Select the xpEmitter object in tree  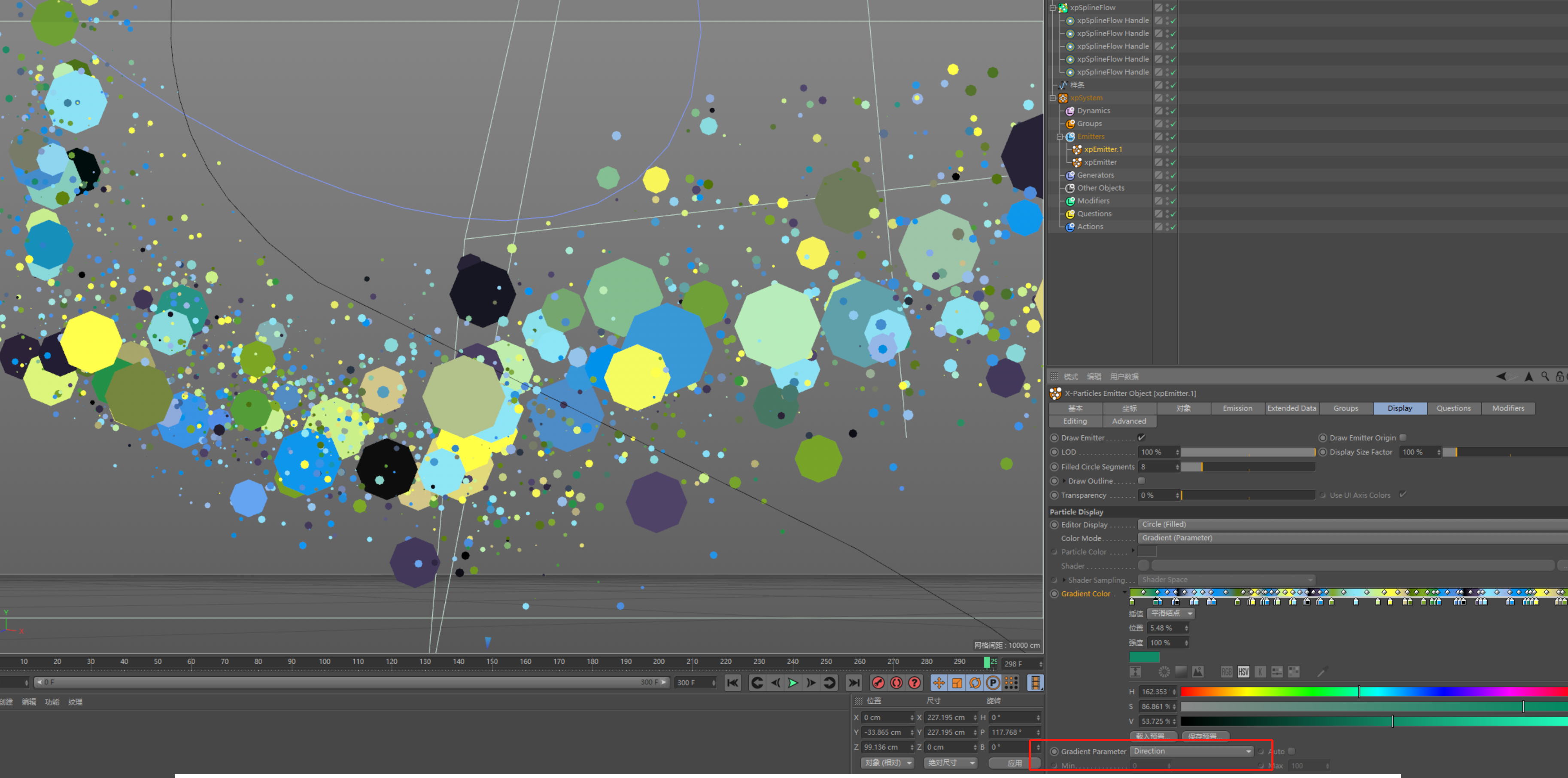[x=1100, y=162]
